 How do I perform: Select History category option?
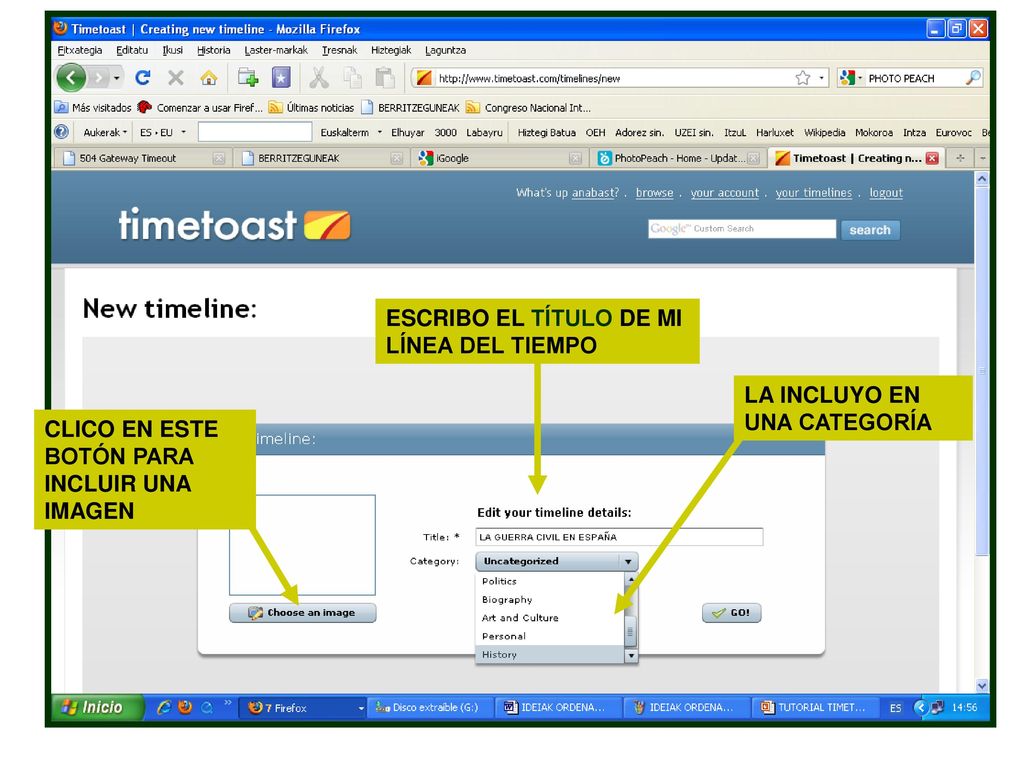pyautogui.click(x=550, y=654)
